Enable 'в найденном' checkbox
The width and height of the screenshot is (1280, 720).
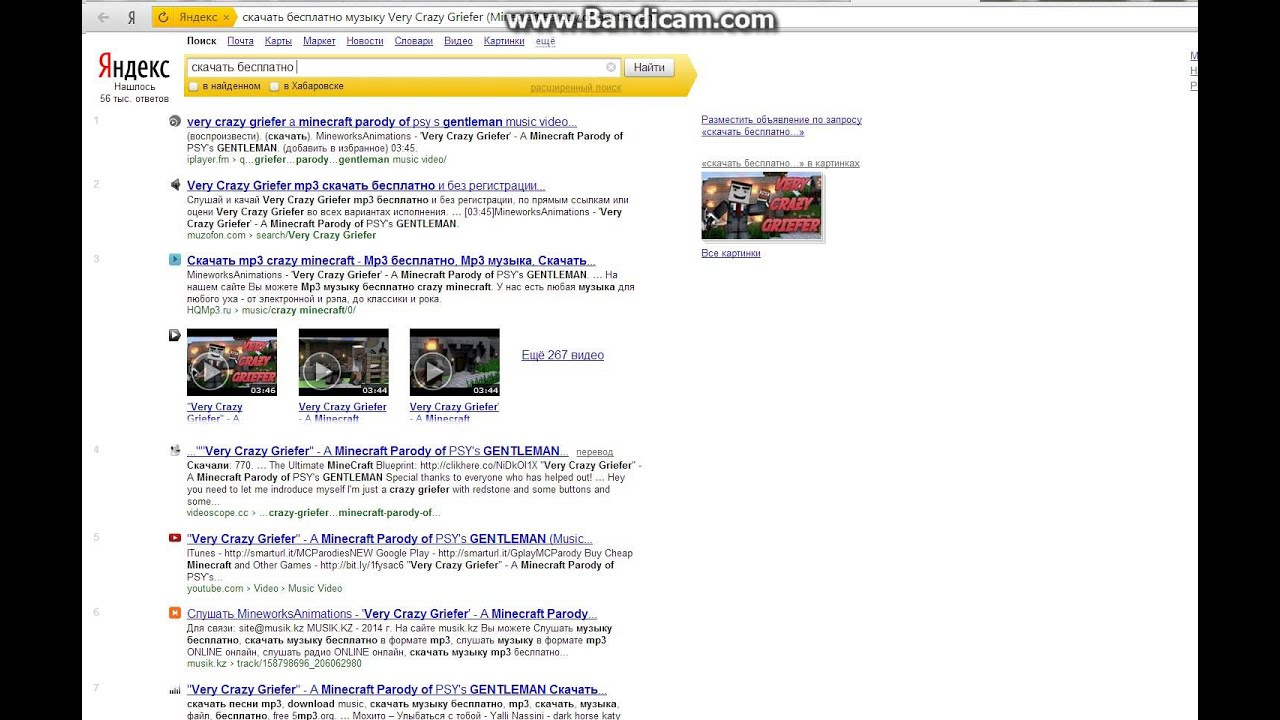194,86
